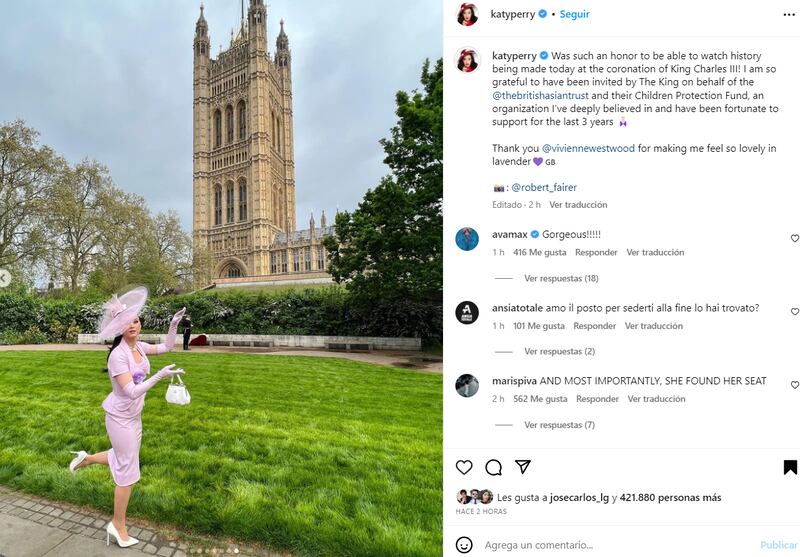
Task: Toggle the bookmark save icon
Action: pyautogui.click(x=790, y=467)
